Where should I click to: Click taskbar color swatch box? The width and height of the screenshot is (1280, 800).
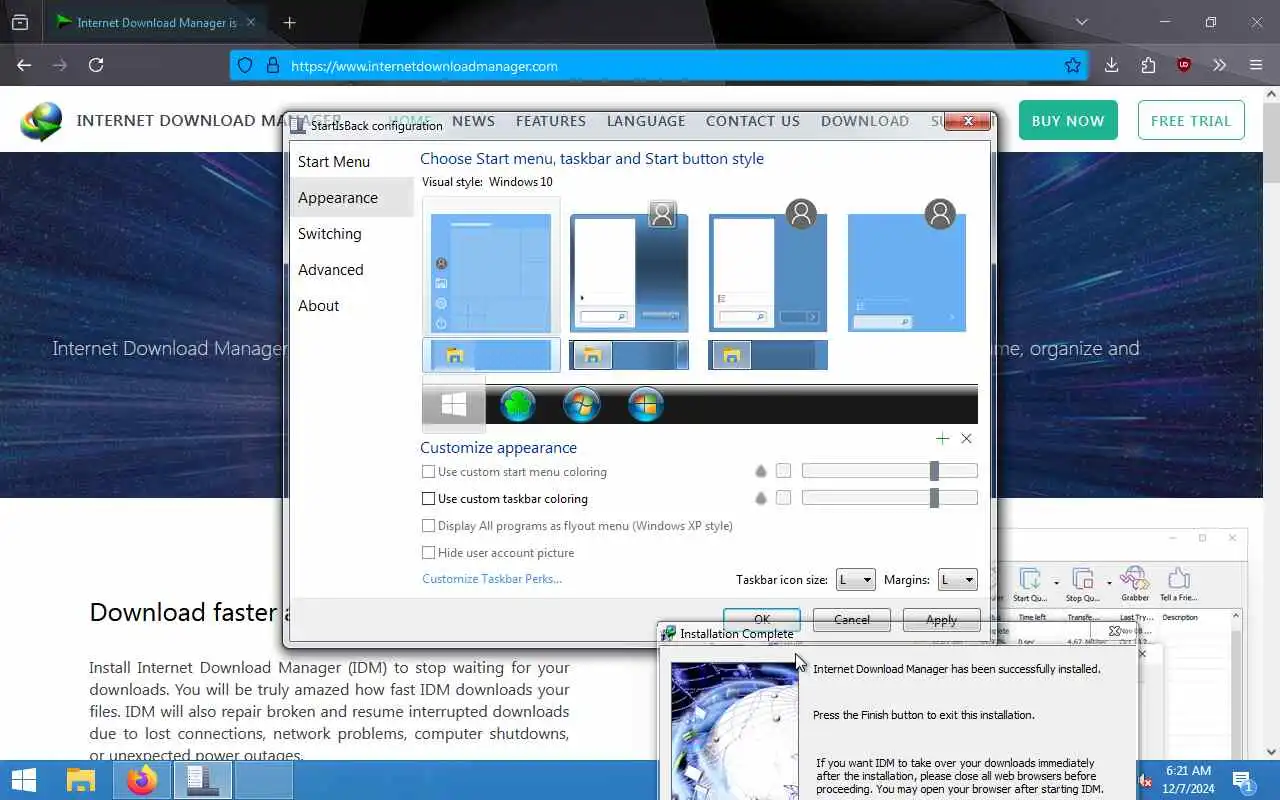783,498
